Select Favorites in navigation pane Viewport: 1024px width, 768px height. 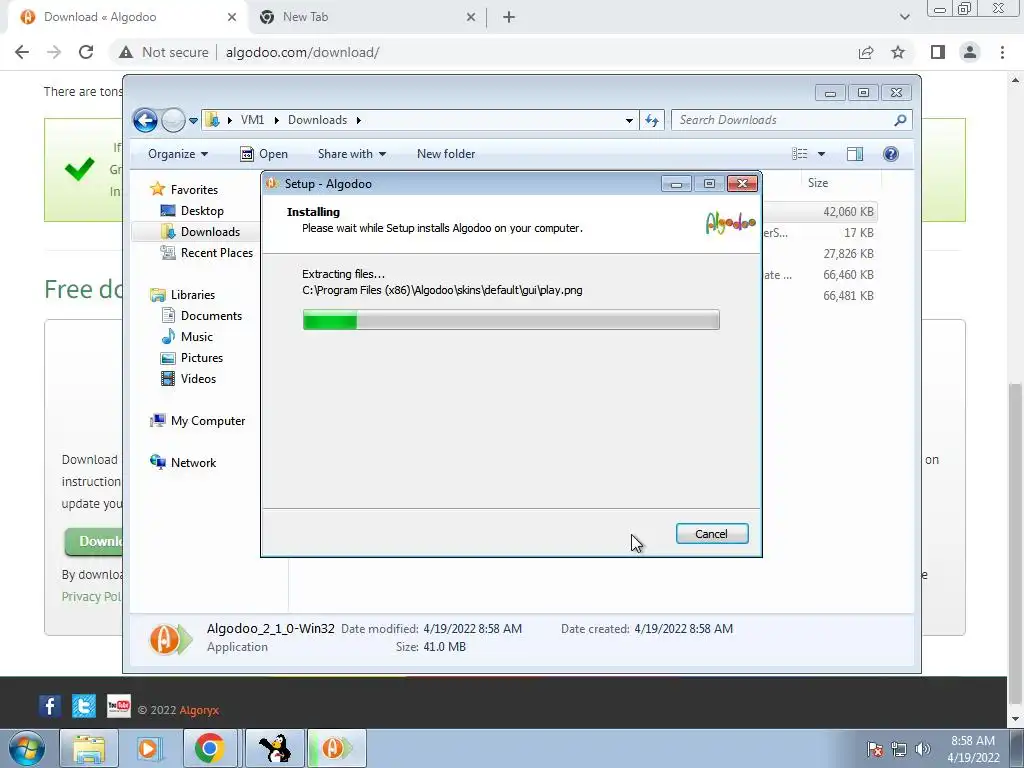[x=185, y=189]
